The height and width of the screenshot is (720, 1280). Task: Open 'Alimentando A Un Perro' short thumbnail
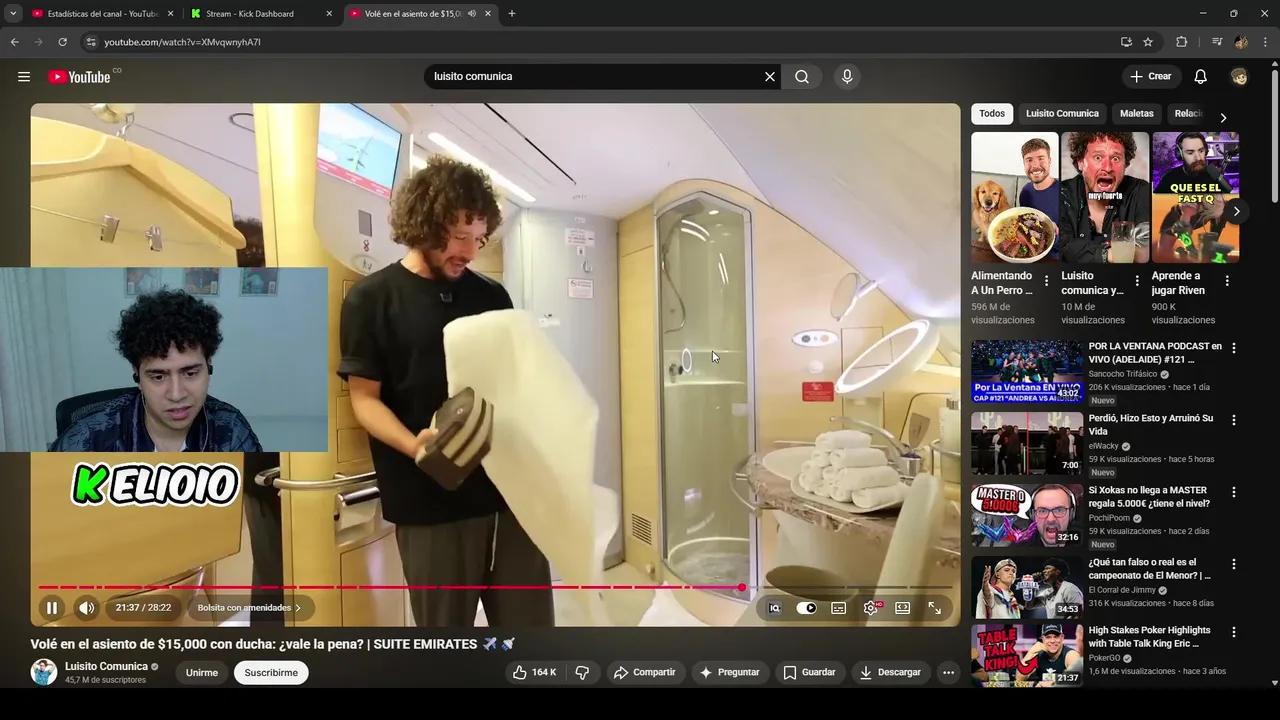coord(1015,197)
